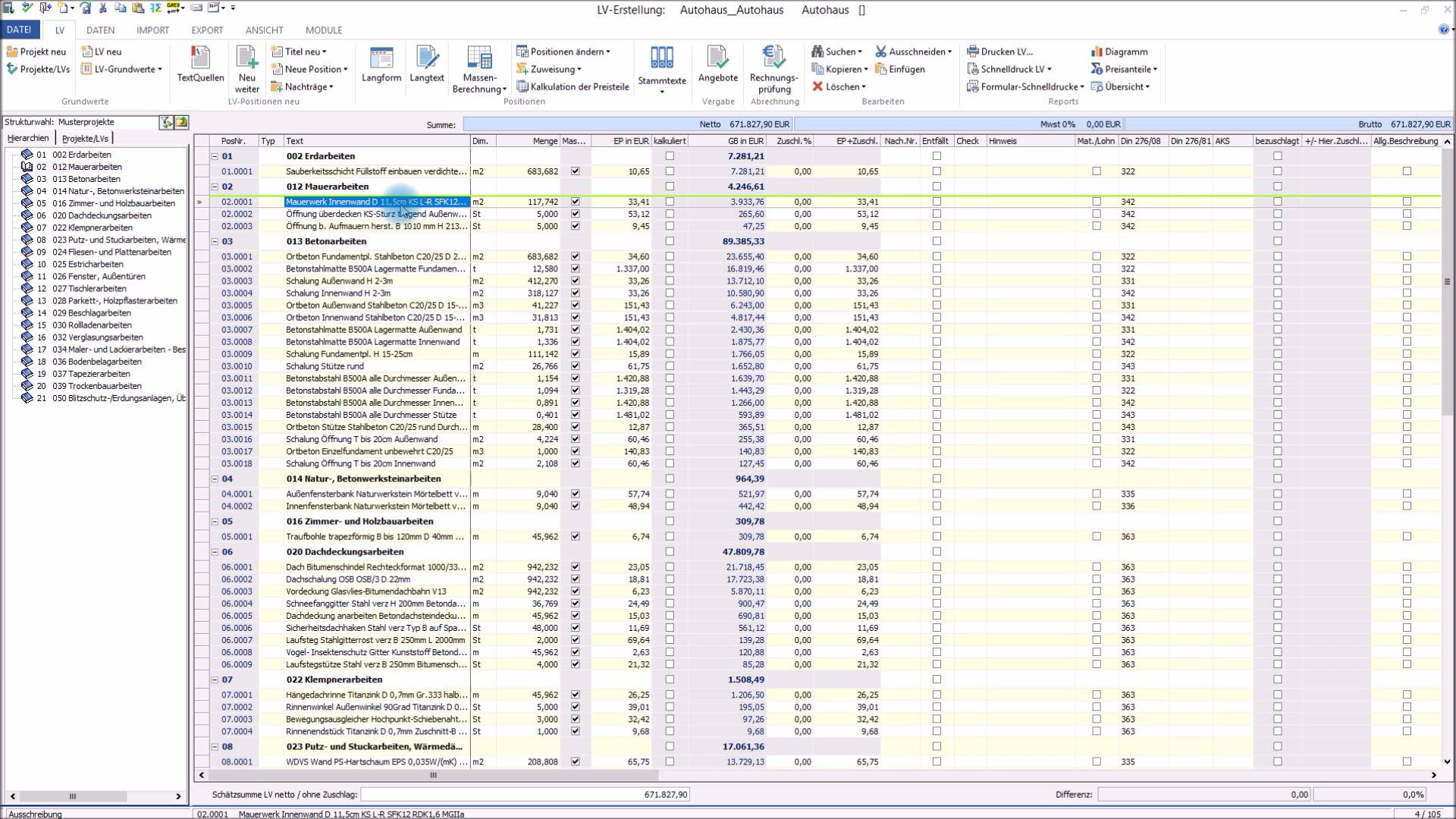Switch to the DATEN ribbon tab
This screenshot has height=819, width=1456.
tap(100, 30)
